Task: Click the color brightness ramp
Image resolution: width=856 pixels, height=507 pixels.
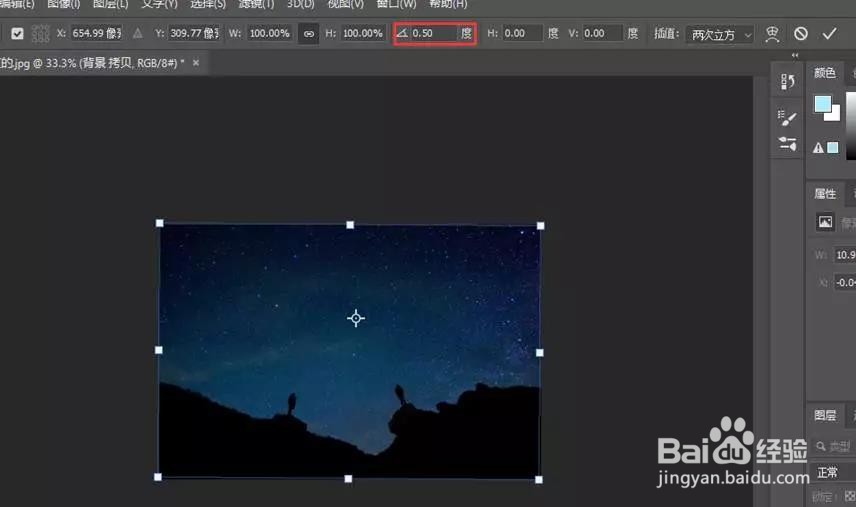Action: pos(851,126)
